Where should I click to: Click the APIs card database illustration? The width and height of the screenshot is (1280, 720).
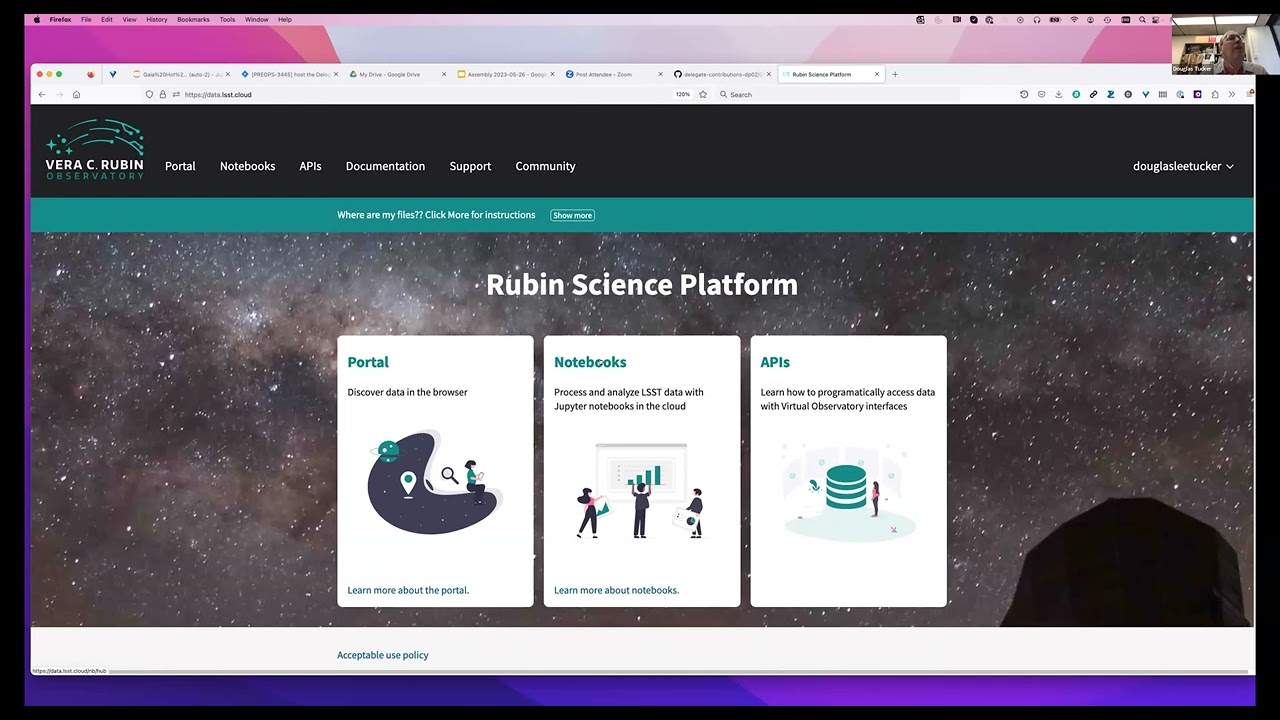[848, 492]
